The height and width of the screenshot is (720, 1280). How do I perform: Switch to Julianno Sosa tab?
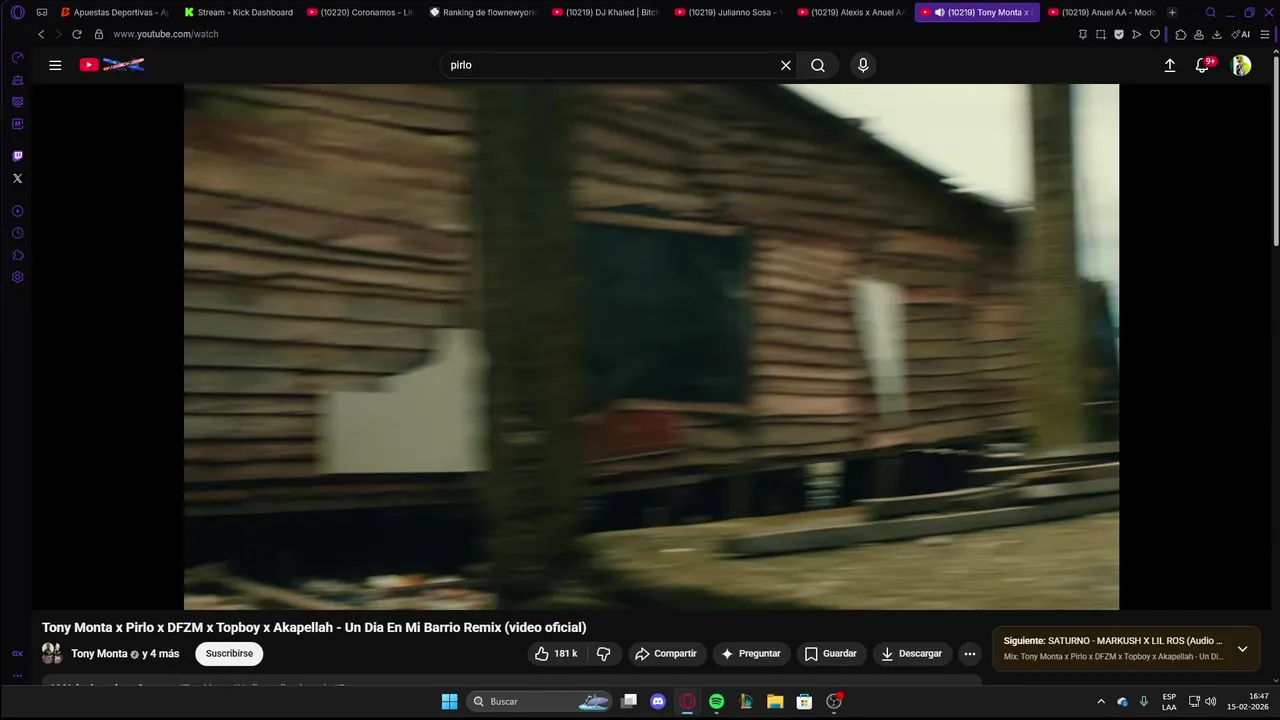[730, 13]
